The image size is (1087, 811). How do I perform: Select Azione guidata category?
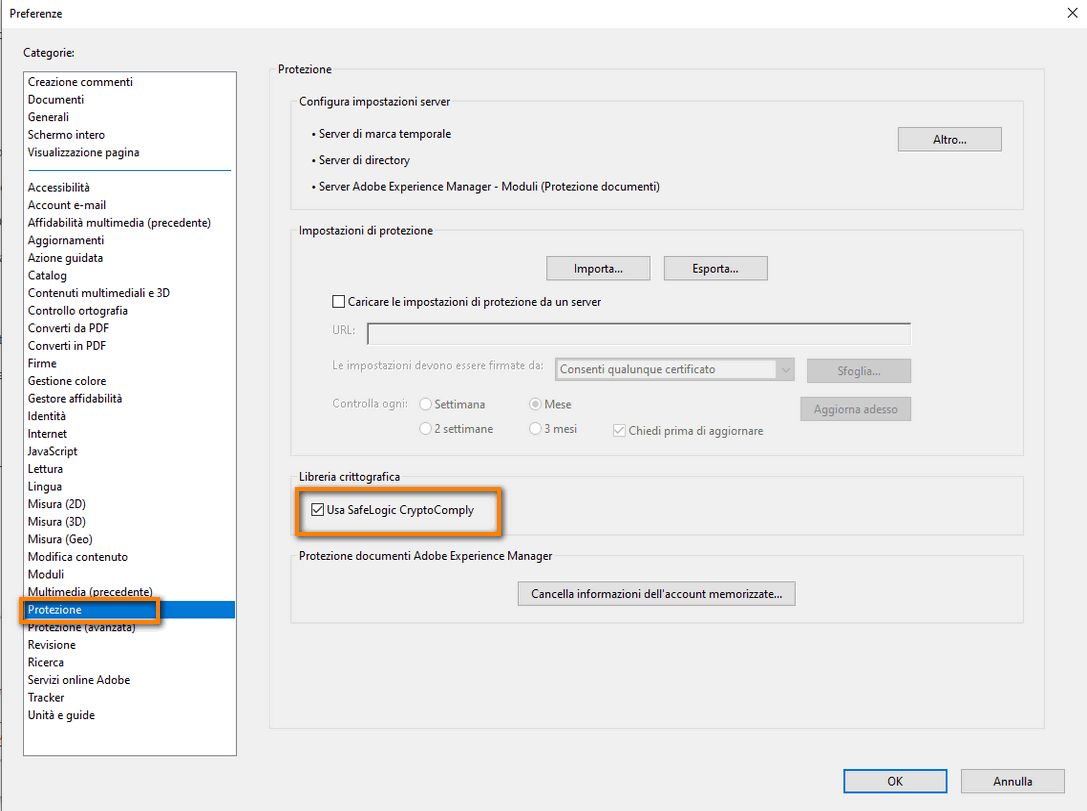pyautogui.click(x=65, y=258)
